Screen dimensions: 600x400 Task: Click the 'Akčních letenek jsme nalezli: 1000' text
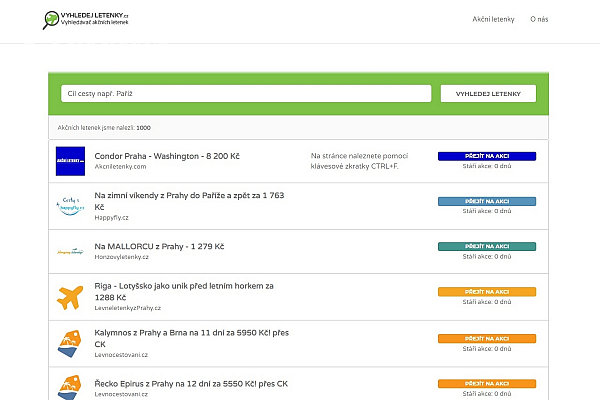tap(104, 128)
